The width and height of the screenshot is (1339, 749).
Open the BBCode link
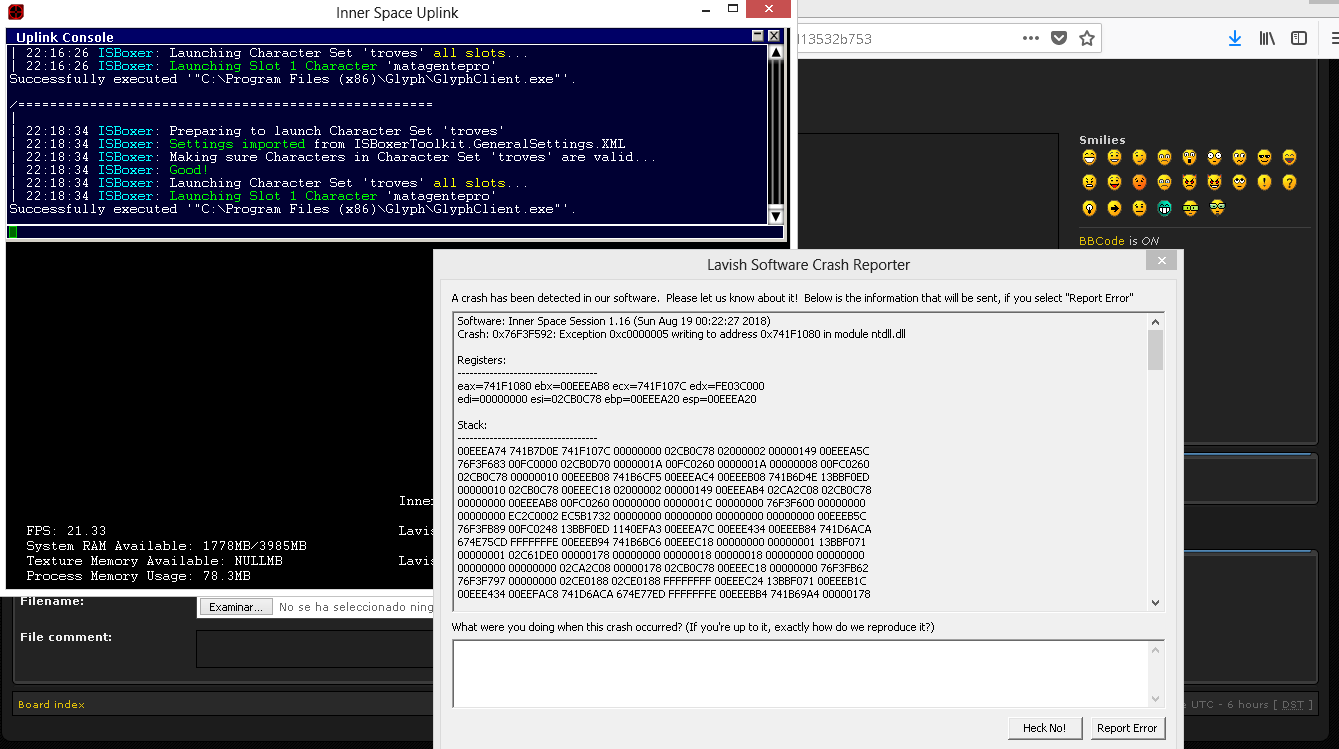1102,241
